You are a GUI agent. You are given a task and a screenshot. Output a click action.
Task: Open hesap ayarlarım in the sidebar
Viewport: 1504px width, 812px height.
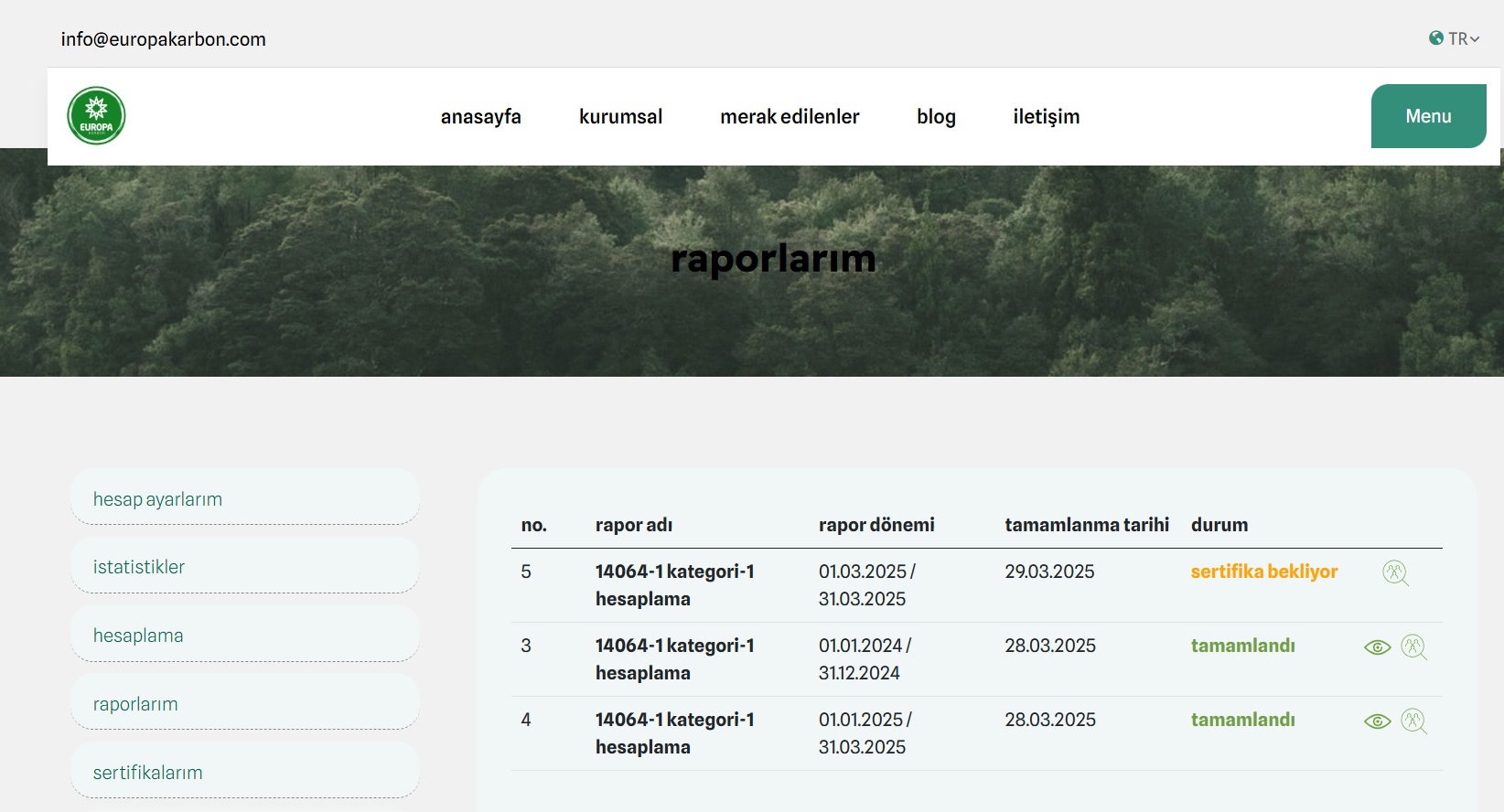[x=157, y=499]
